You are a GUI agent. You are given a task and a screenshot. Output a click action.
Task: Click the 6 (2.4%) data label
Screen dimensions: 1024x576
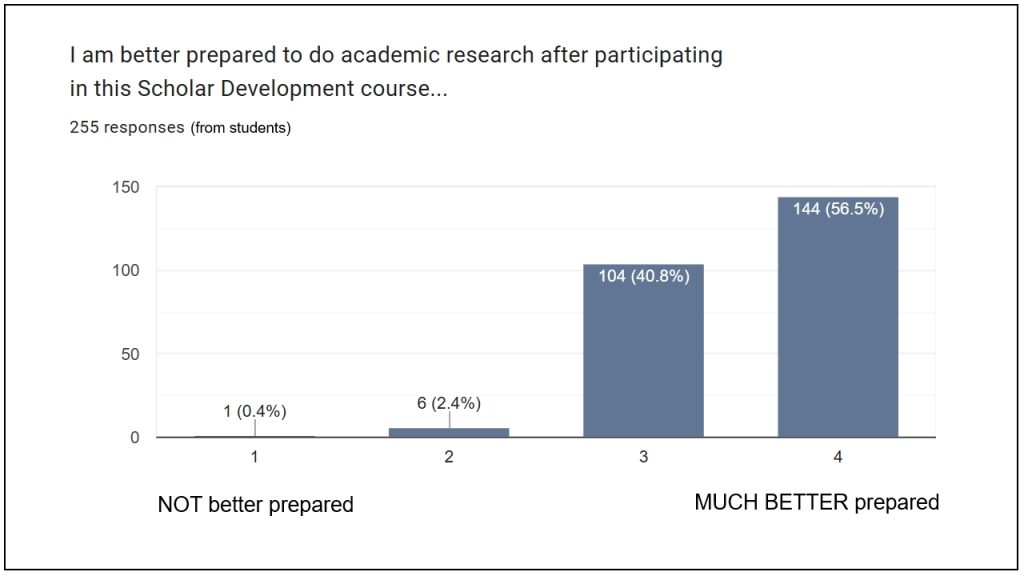click(x=449, y=403)
